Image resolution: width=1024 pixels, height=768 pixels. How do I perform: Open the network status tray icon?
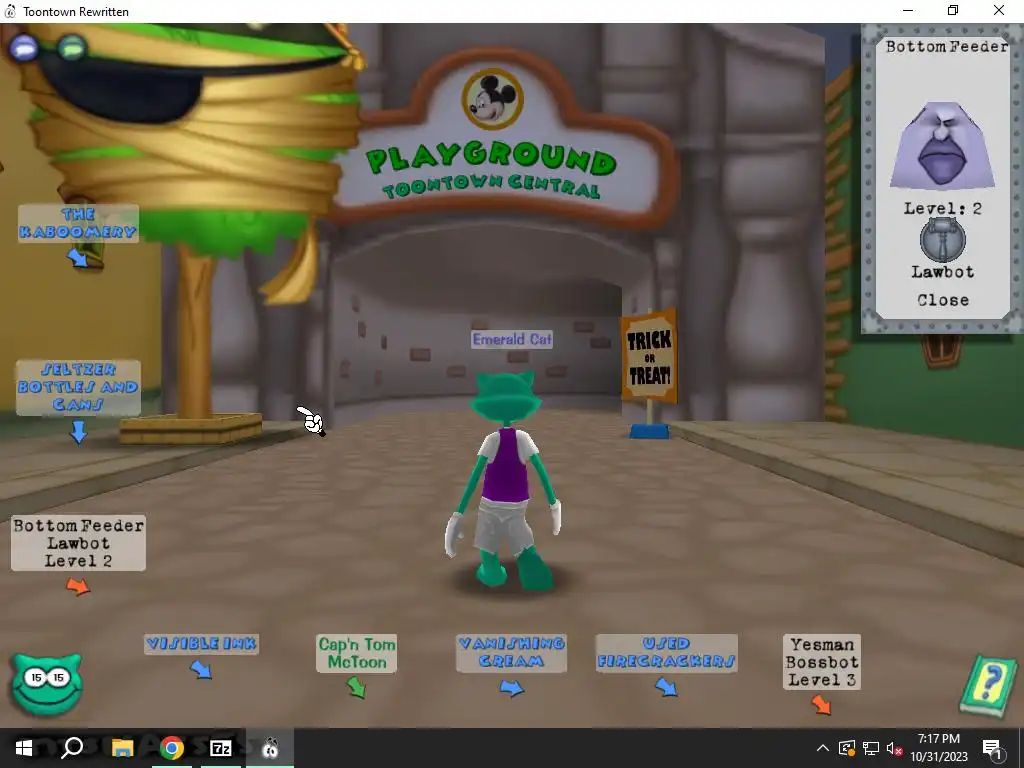tap(871, 748)
